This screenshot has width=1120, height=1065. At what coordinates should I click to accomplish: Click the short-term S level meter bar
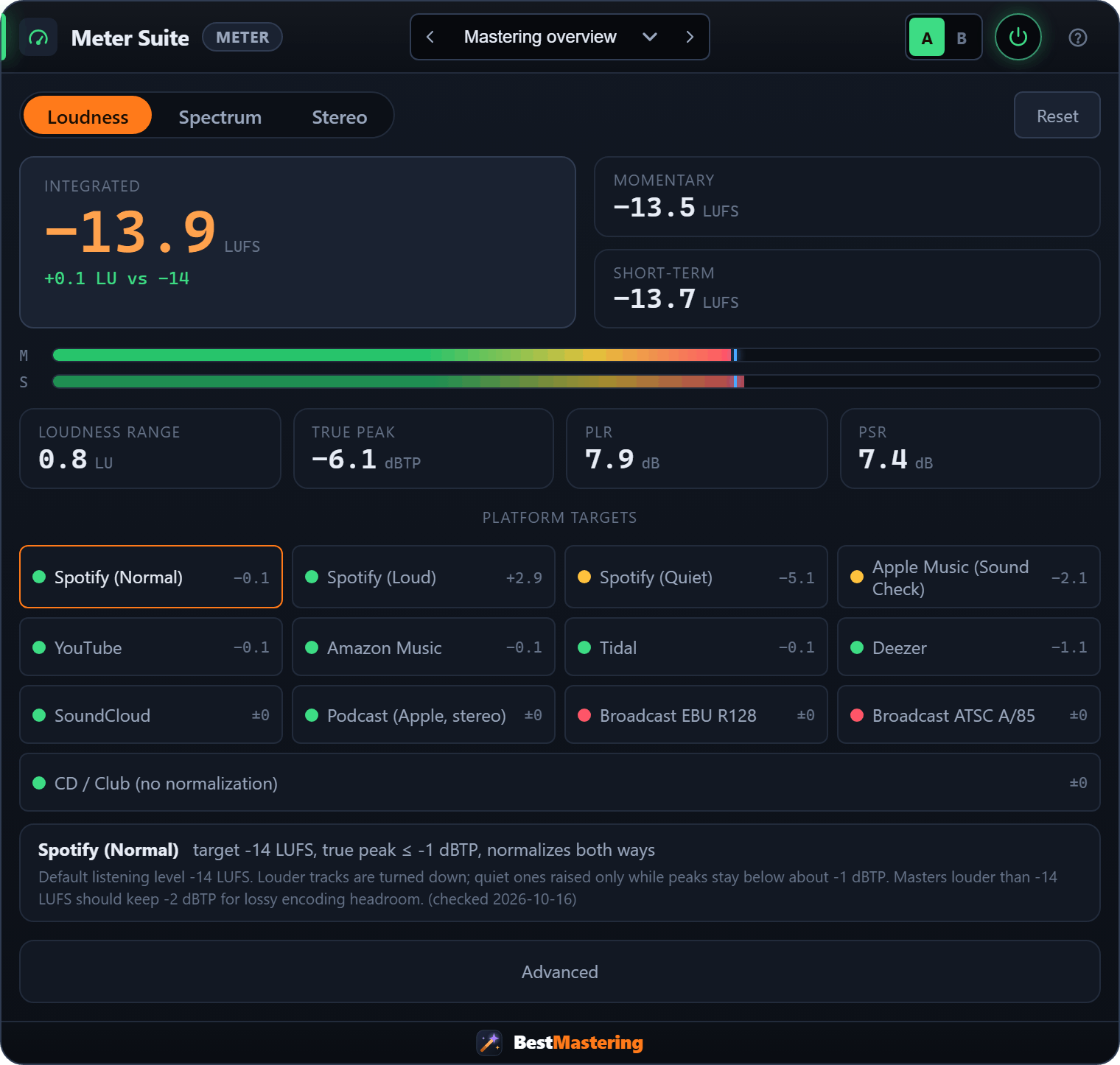point(576,382)
